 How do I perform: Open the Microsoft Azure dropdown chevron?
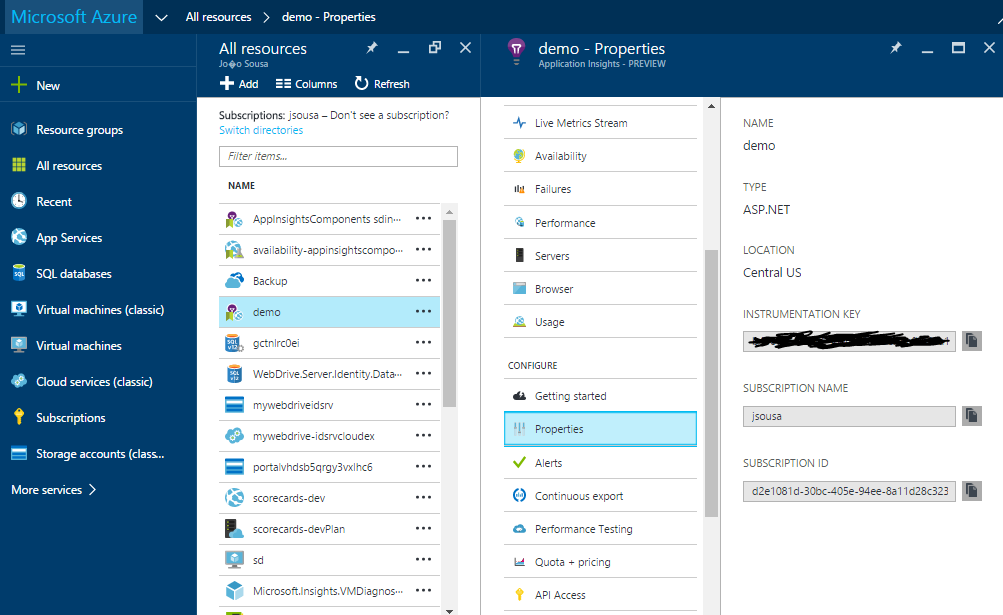point(162,17)
